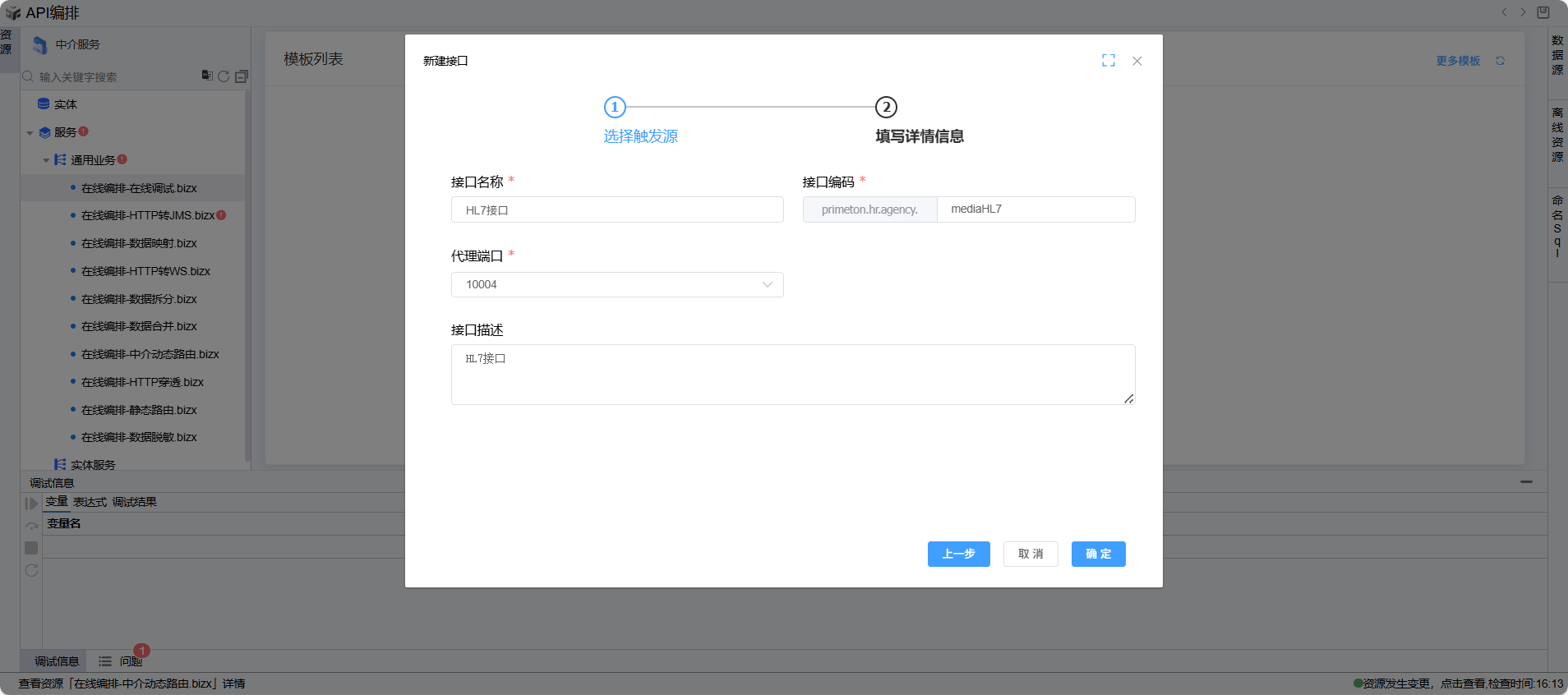Collapse the 服务 tree node
The image size is (1568, 695).
(x=30, y=133)
